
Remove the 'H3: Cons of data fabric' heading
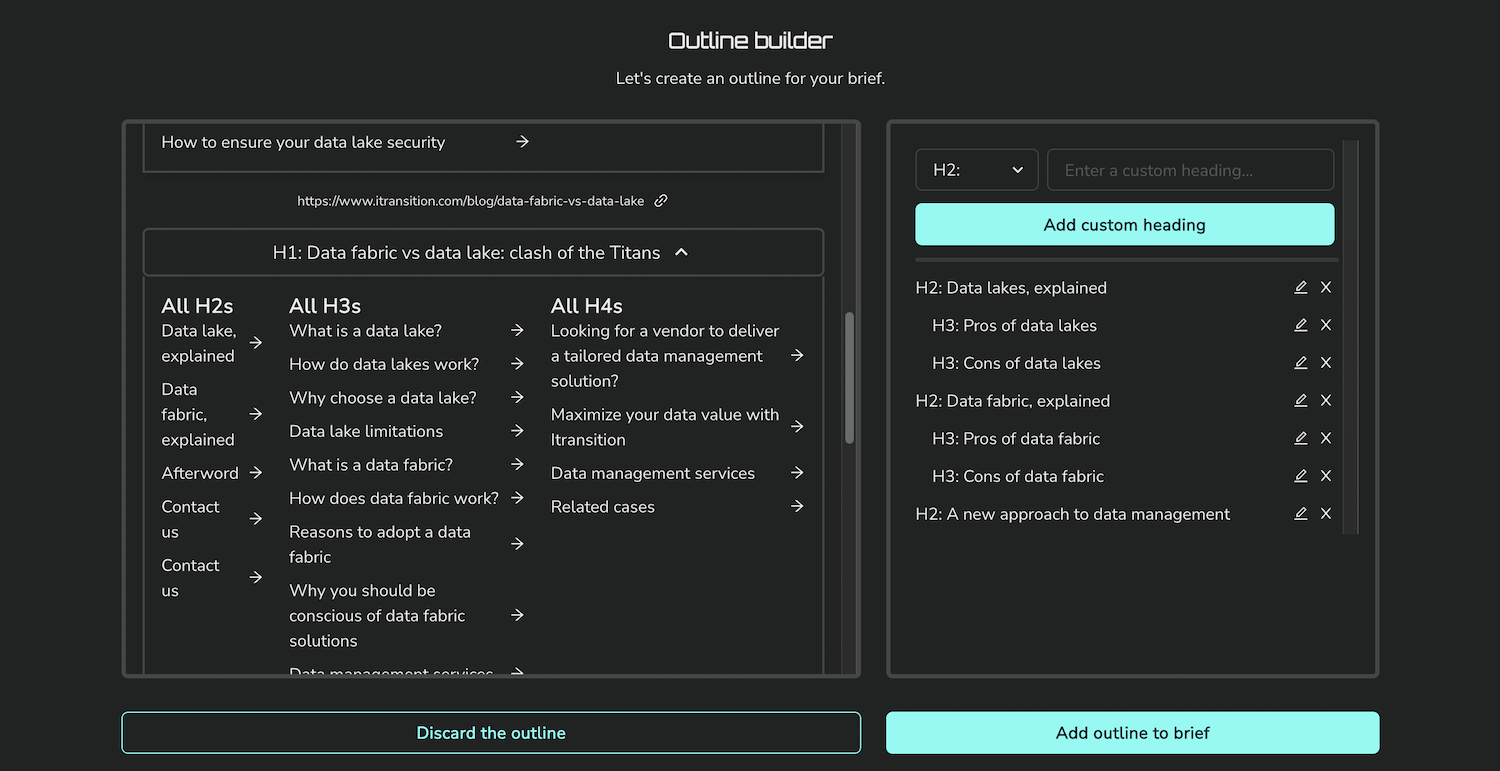[1326, 476]
